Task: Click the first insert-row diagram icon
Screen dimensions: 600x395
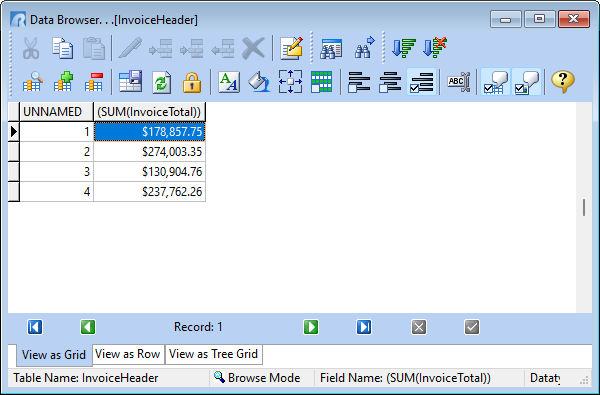Action: 161,48
